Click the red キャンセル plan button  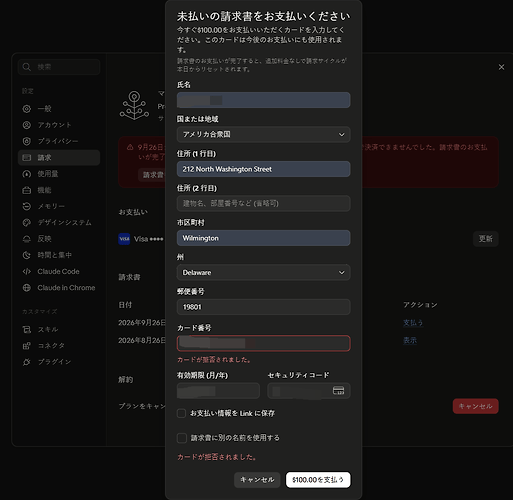476,406
